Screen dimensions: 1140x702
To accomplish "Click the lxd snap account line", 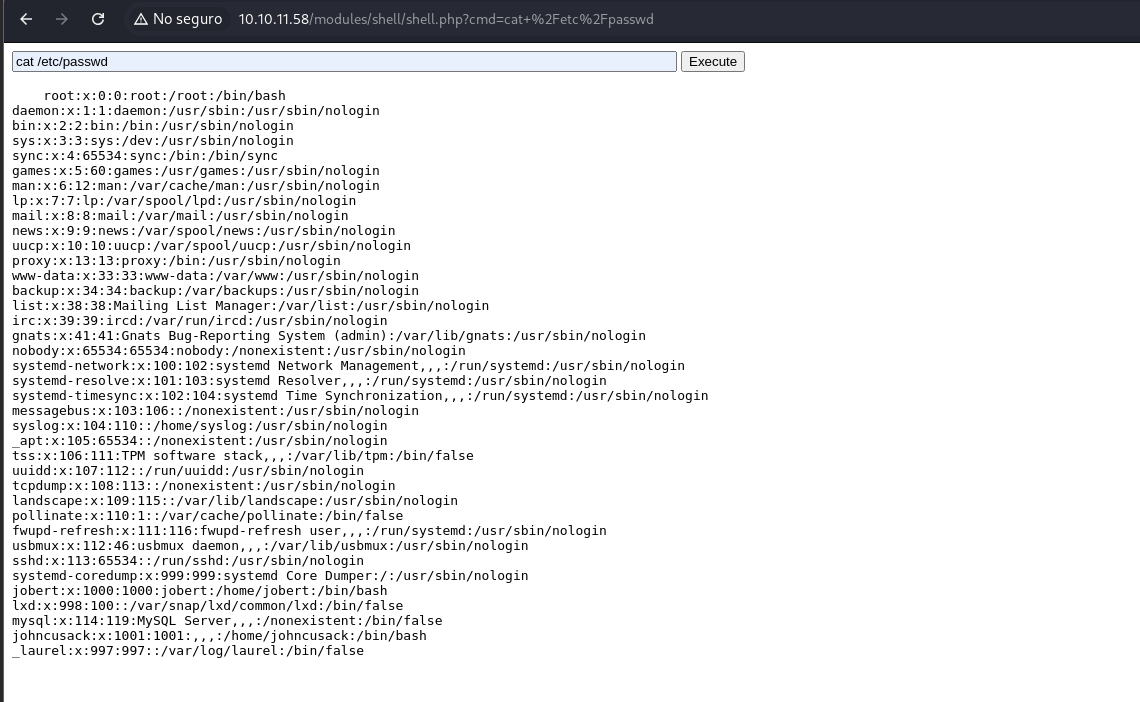I will point(207,606).
